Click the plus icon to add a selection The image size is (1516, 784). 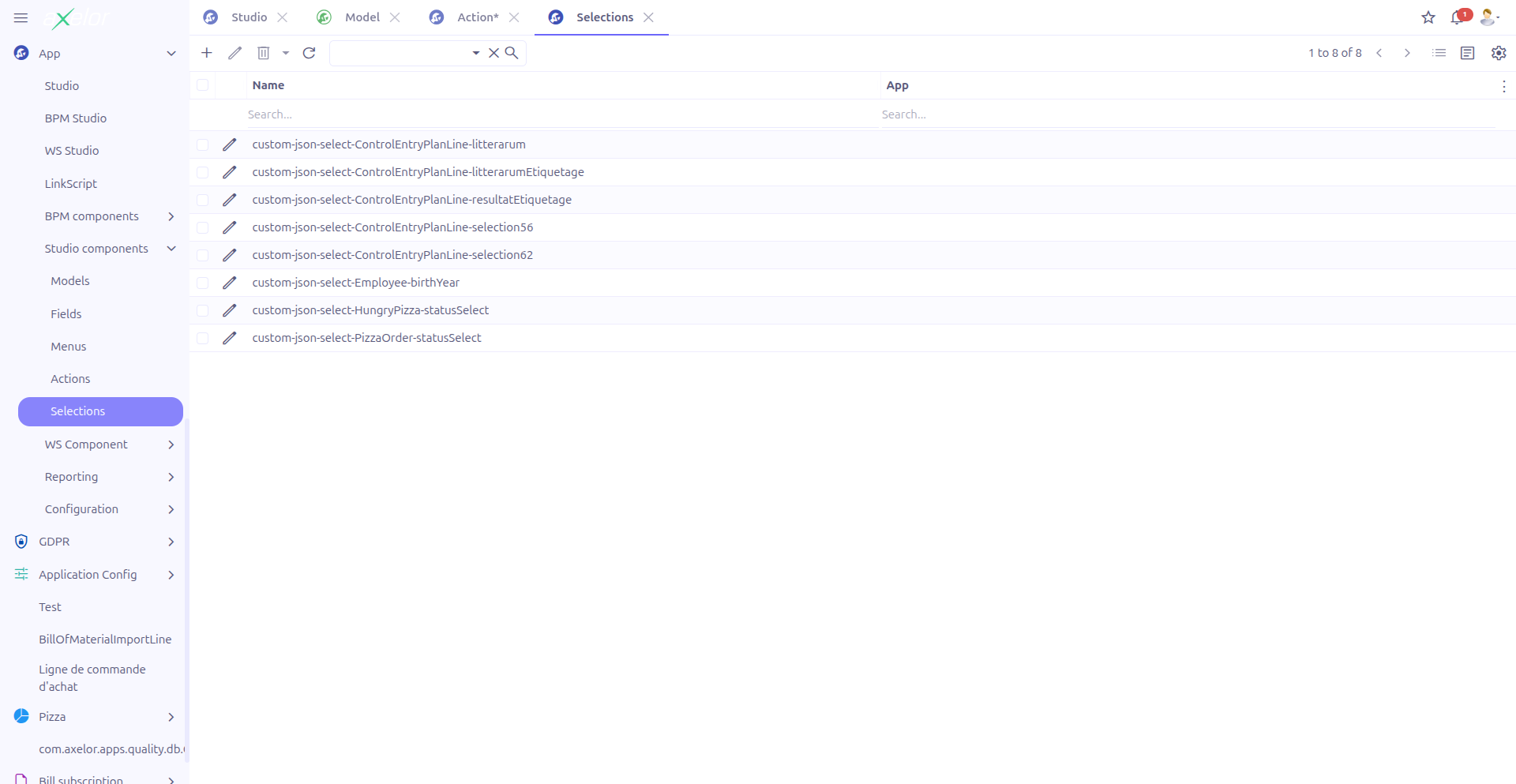coord(207,53)
